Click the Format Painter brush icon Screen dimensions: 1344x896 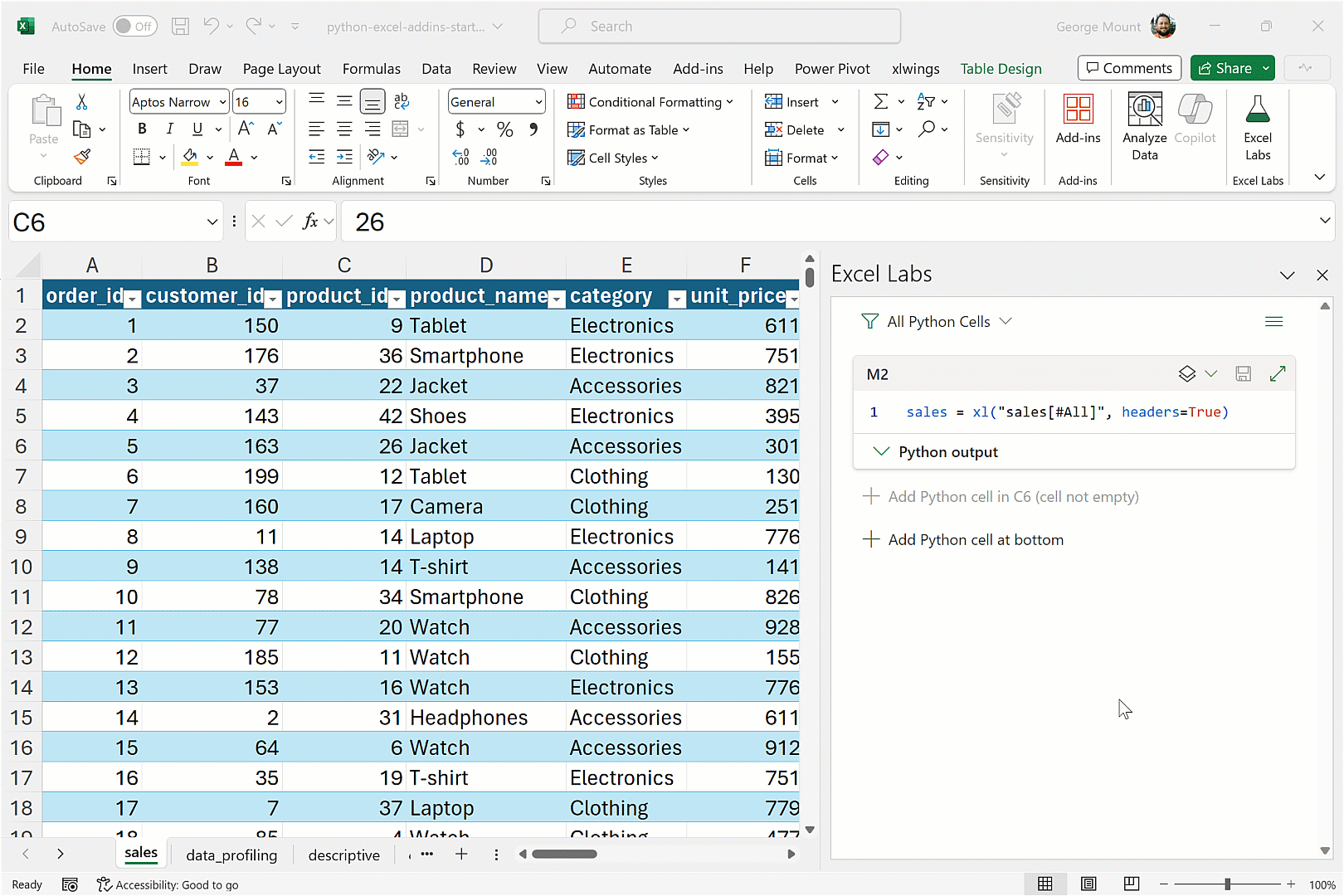pyautogui.click(x=82, y=157)
